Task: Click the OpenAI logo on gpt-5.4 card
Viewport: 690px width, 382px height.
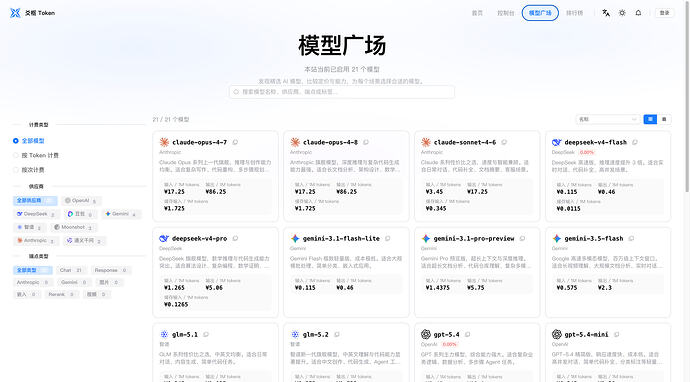Action: [426, 334]
